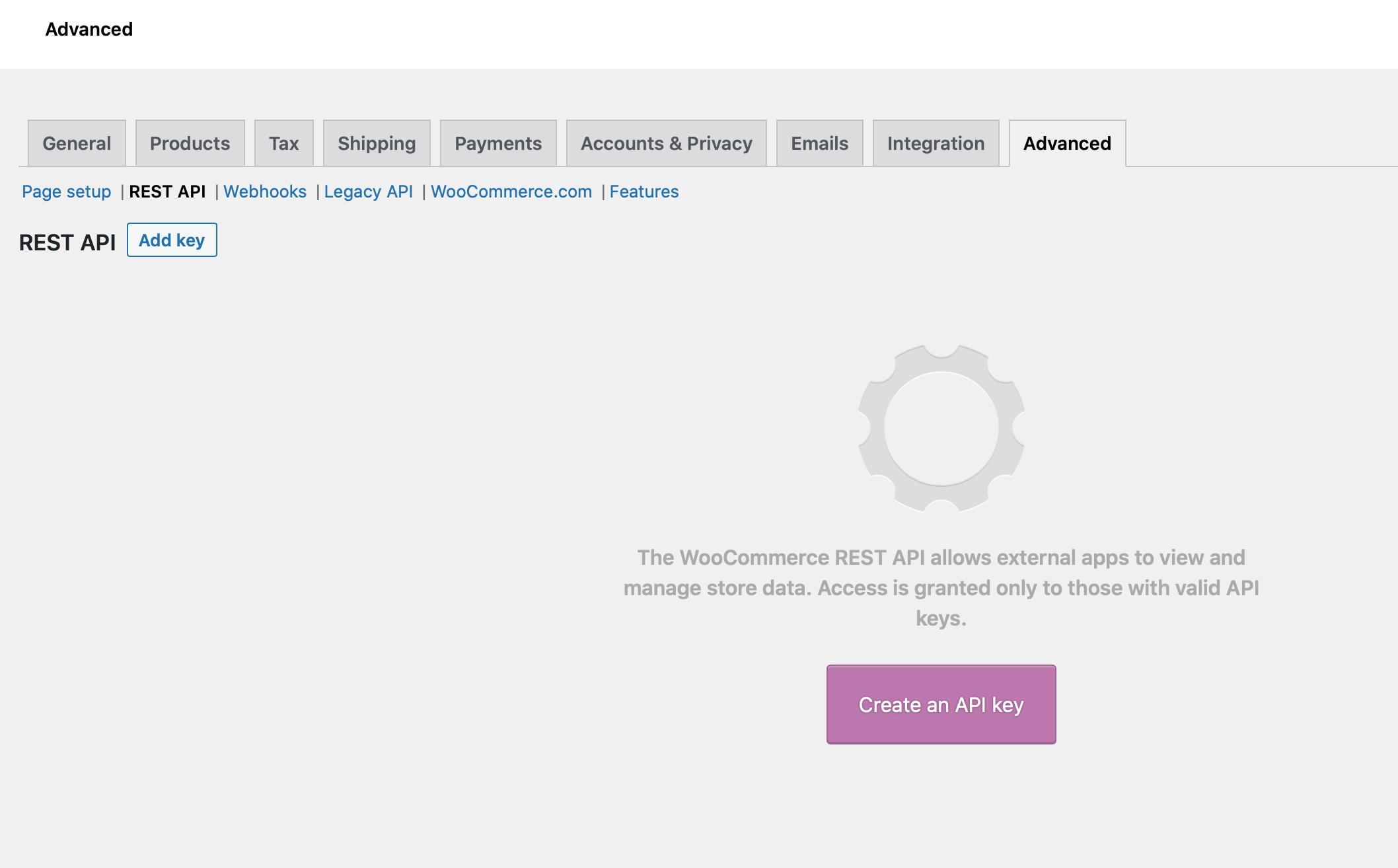Click the Add key button

tap(172, 240)
